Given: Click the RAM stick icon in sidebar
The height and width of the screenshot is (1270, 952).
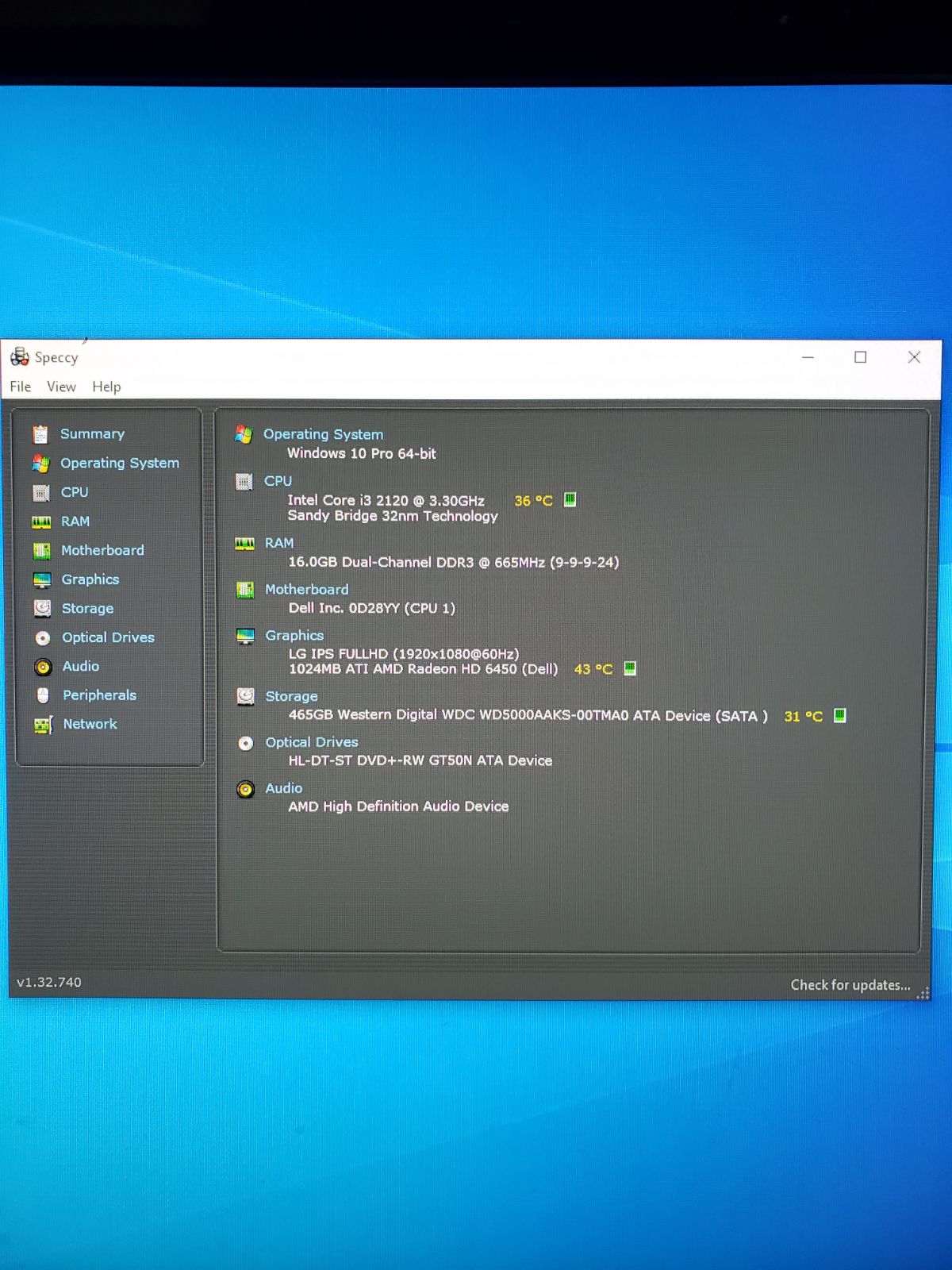Looking at the screenshot, I should (x=41, y=521).
